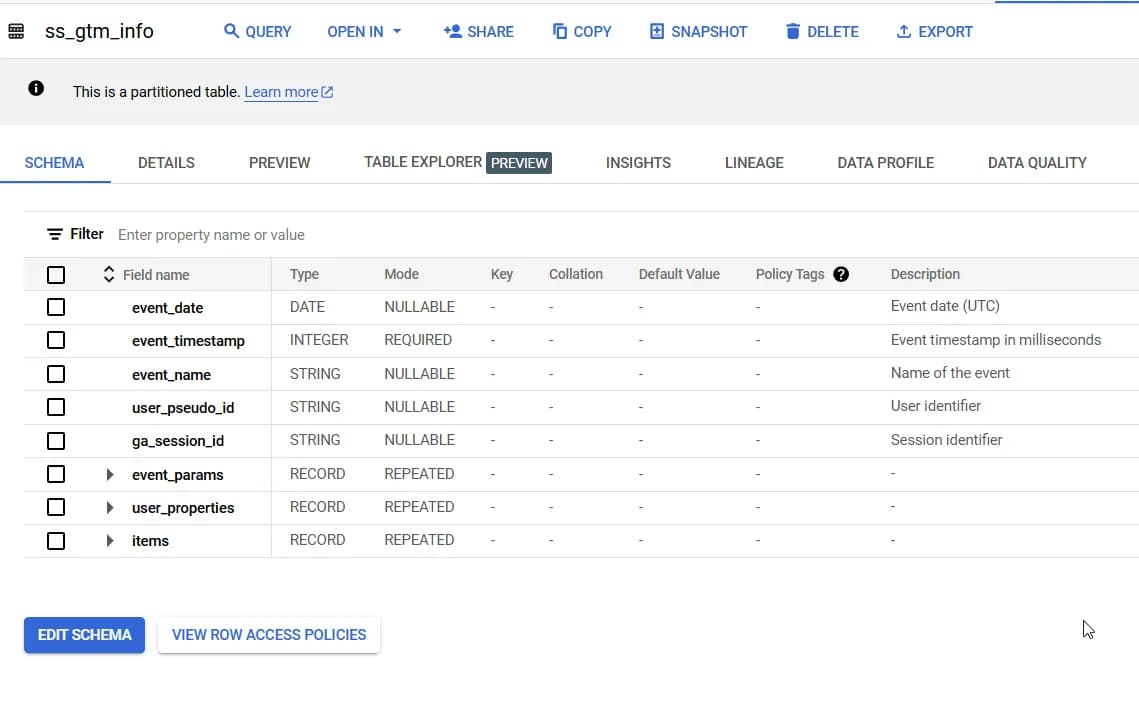Check the user_pseudo_id row checkbox
1139x707 pixels.
pyautogui.click(x=56, y=407)
